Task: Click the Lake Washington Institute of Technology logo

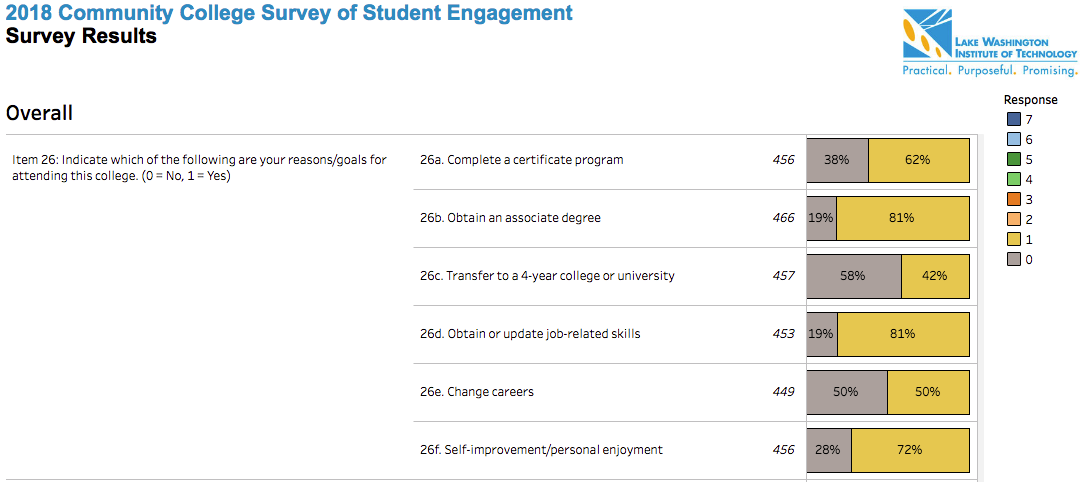Action: point(990,43)
